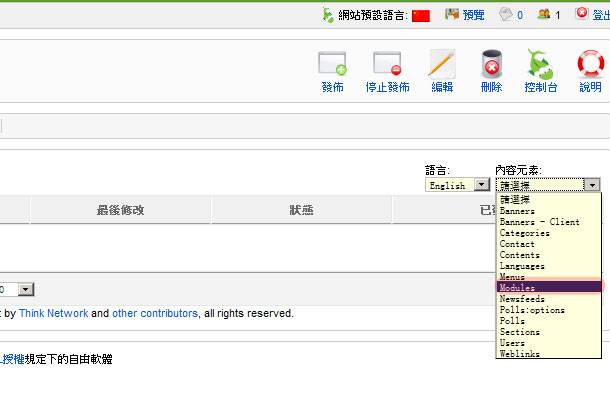This screenshot has width=610, height=395.
Task: Click the logged-in users icon showing 1
Action: [x=544, y=14]
